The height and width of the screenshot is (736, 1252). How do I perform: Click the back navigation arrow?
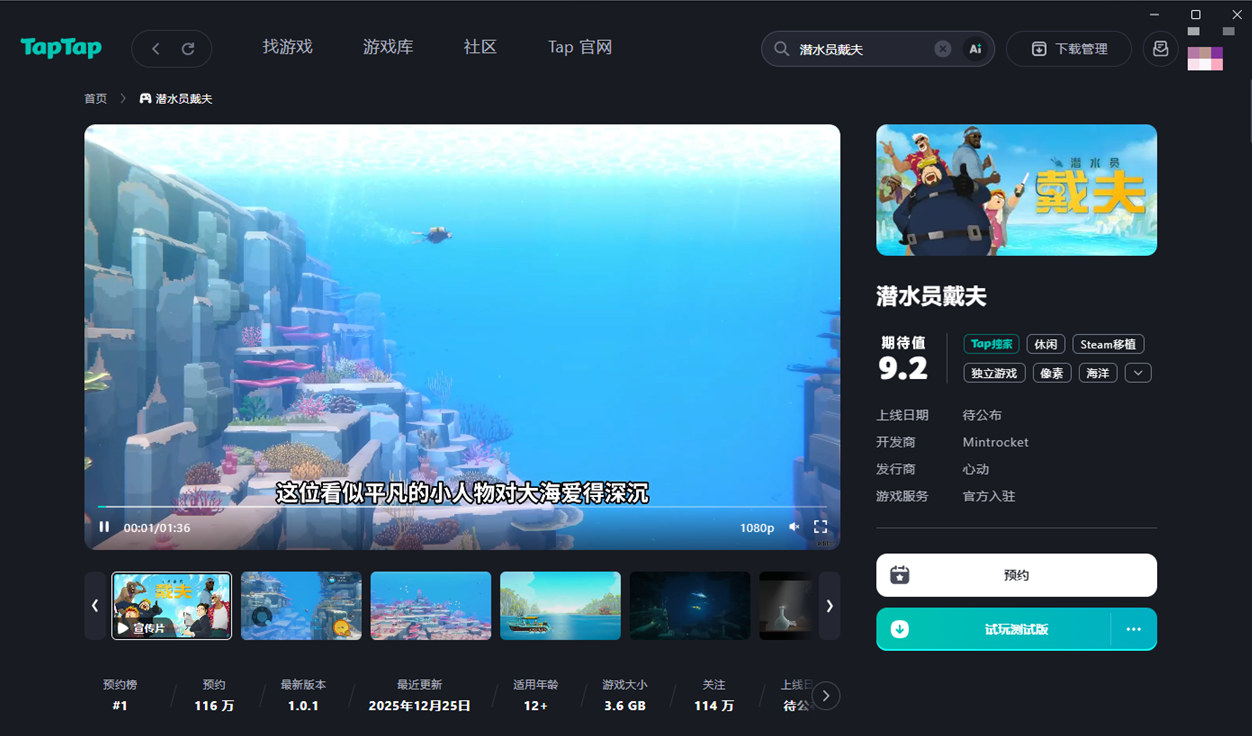(155, 48)
